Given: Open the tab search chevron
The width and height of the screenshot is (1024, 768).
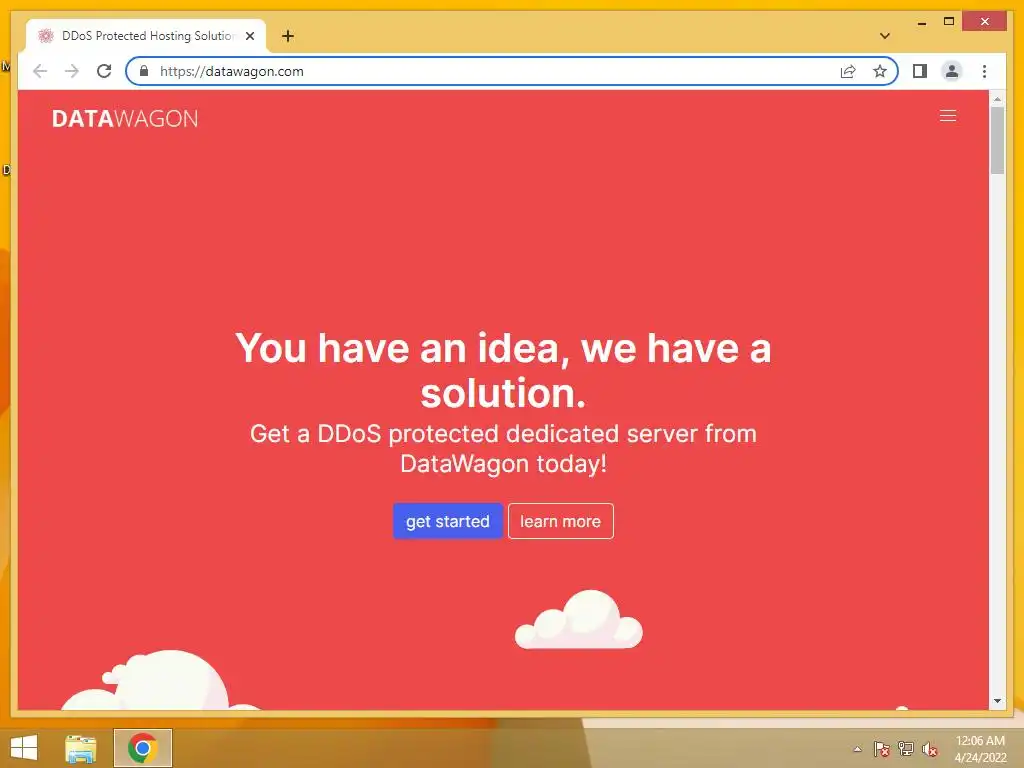Looking at the screenshot, I should pos(884,36).
